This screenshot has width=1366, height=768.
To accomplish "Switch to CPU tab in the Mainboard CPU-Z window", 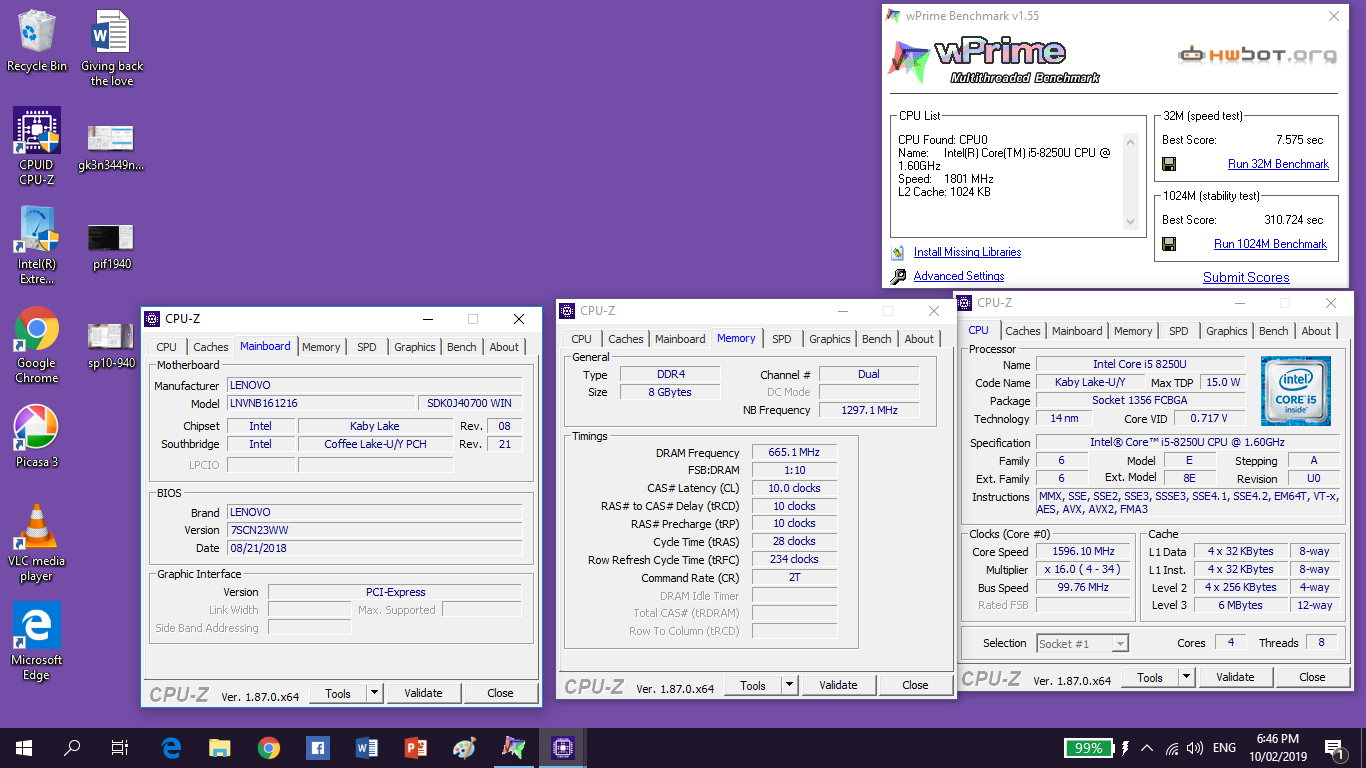I will 166,347.
